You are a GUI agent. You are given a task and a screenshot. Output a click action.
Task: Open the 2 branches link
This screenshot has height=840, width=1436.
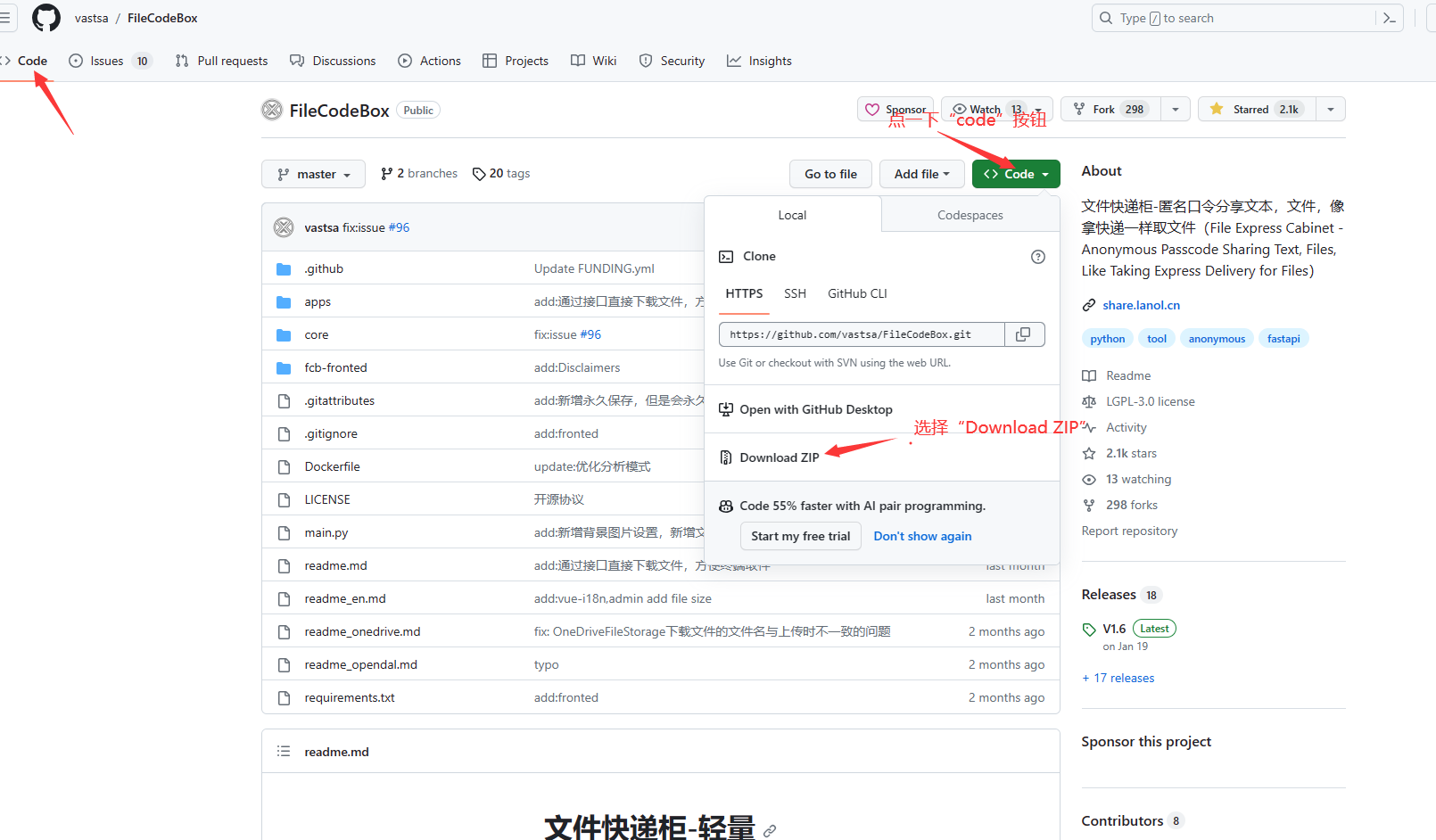[419, 173]
